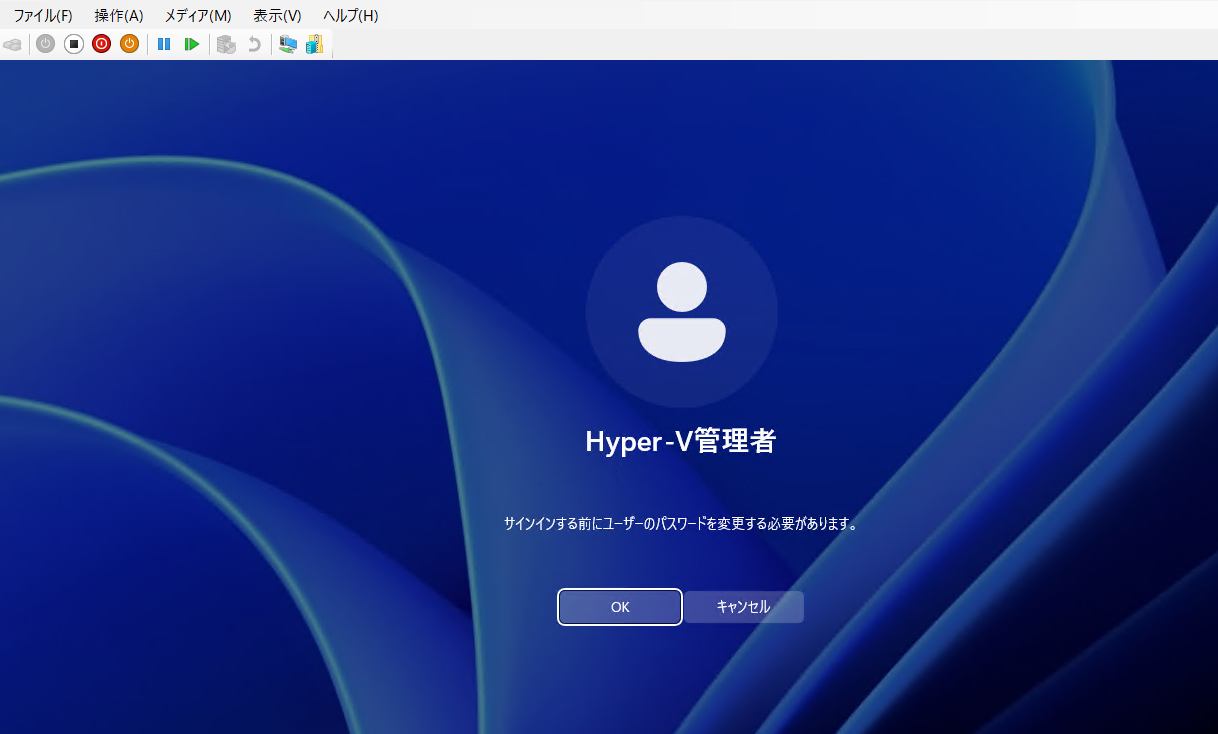Reset the VM with the green play icon
This screenshot has width=1218, height=734.
pyautogui.click(x=192, y=44)
